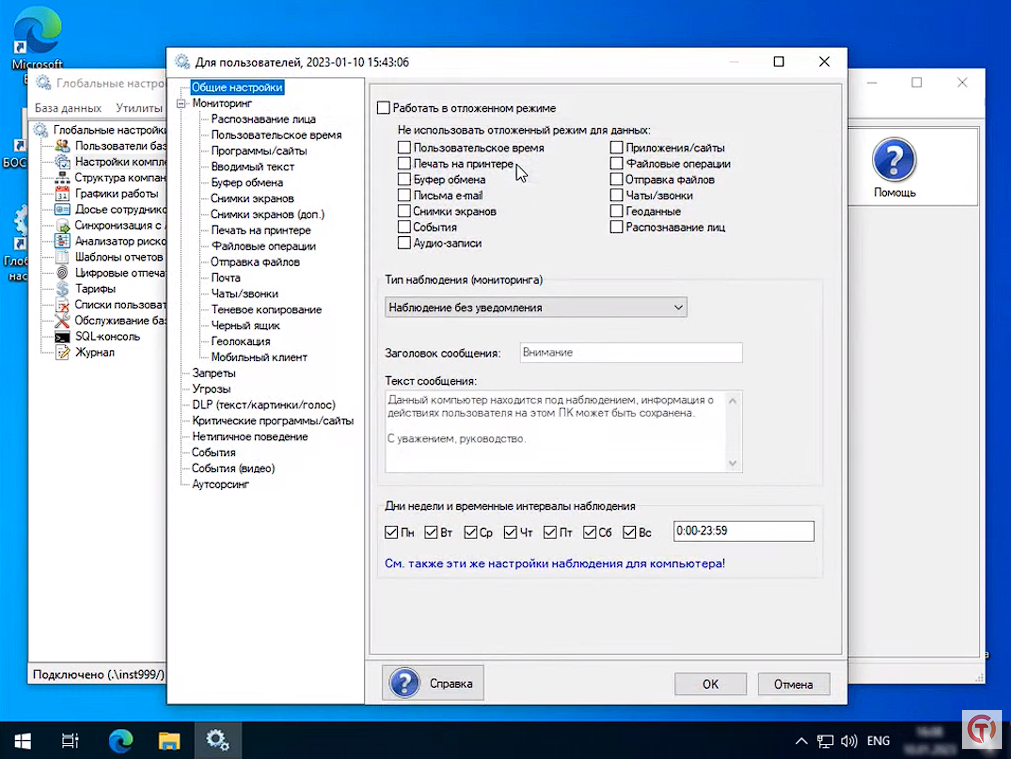Image resolution: width=1011 pixels, height=759 pixels.
Task: Click the Обслуживание базы tools icon
Action: tap(63, 320)
